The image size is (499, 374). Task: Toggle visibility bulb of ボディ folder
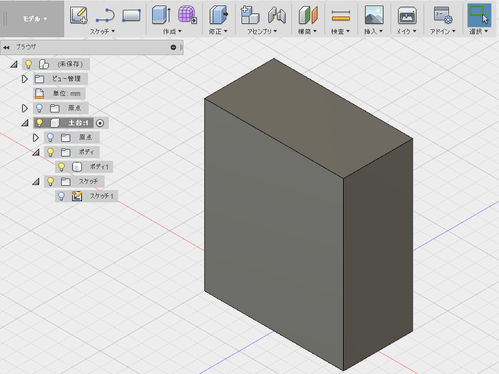click(x=50, y=152)
